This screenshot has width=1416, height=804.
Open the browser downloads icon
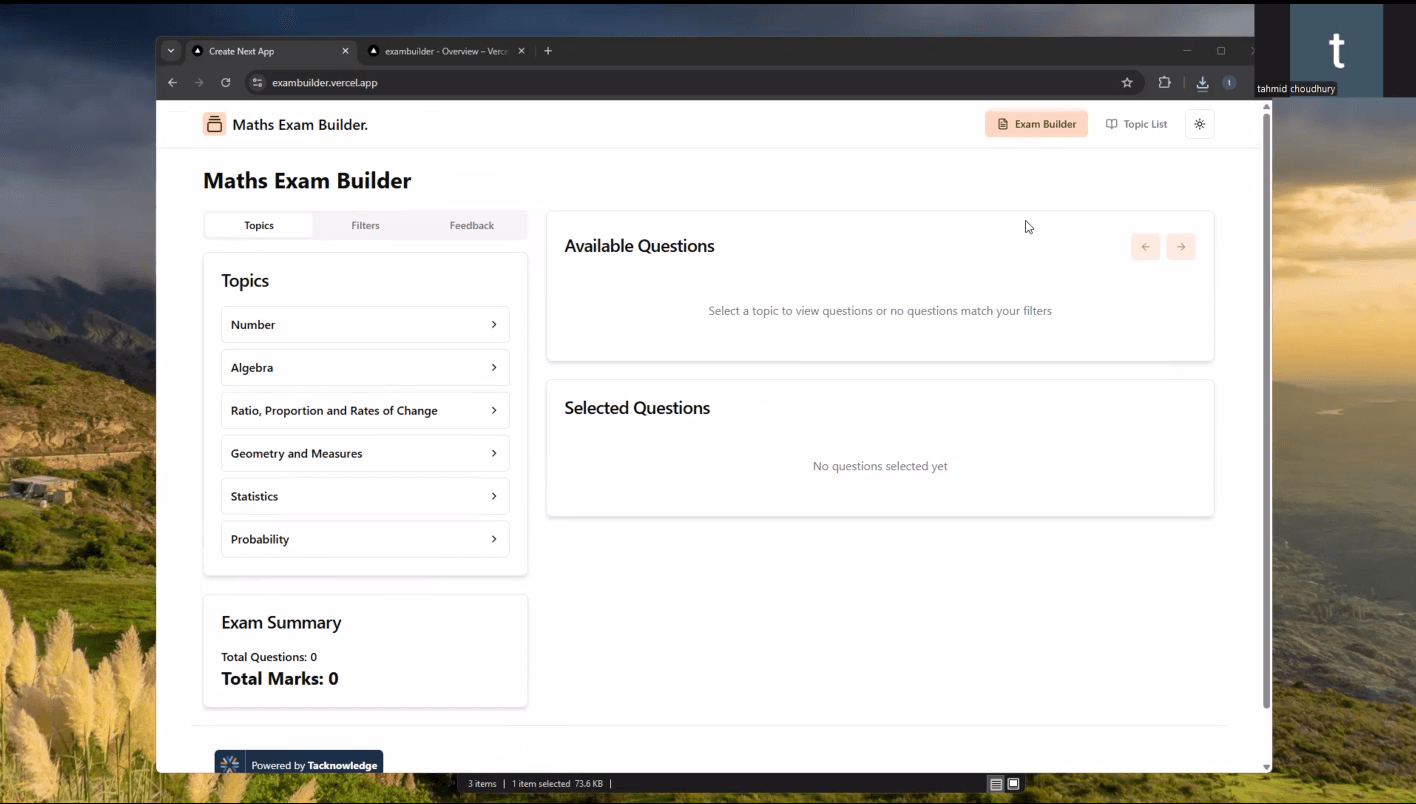click(1202, 83)
